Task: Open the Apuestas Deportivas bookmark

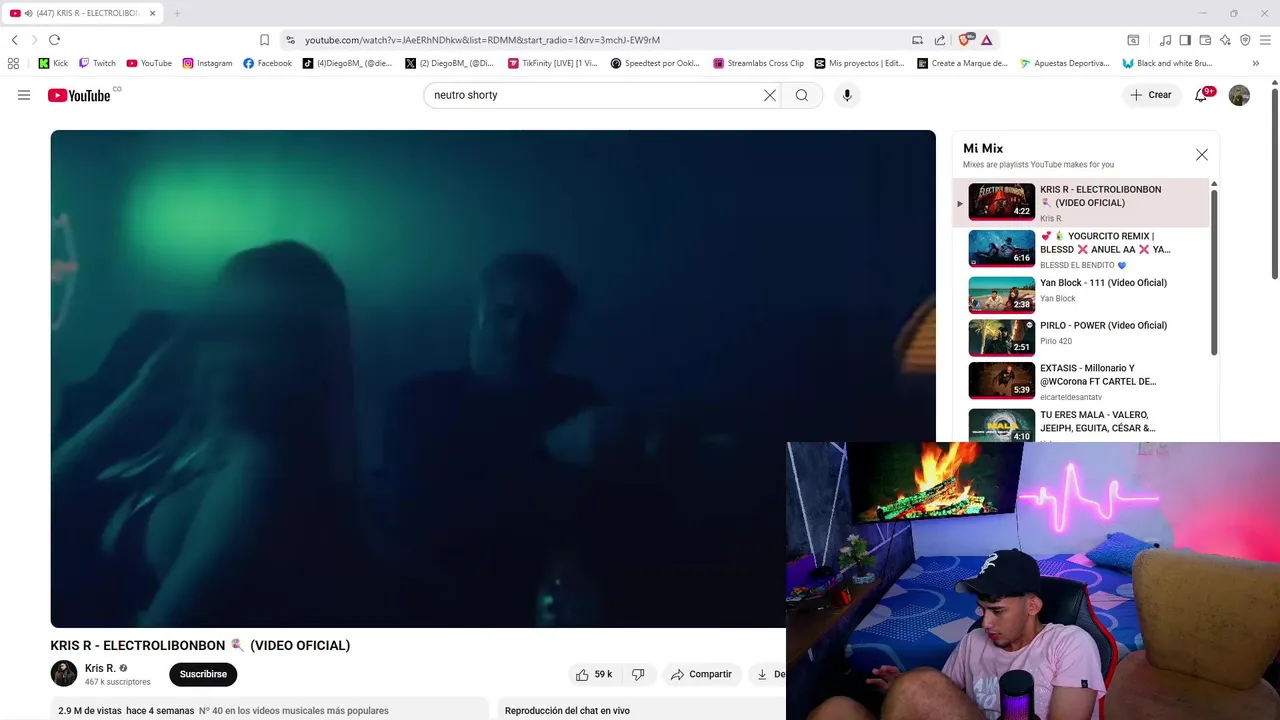Action: click(x=1065, y=63)
